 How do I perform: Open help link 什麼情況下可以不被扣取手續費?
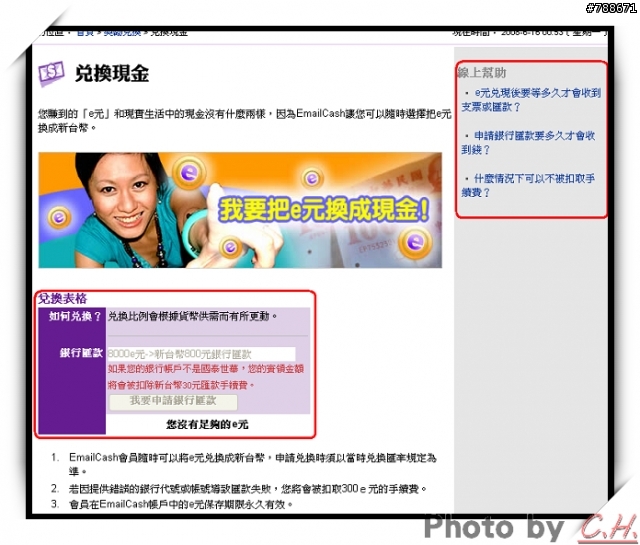(528, 185)
